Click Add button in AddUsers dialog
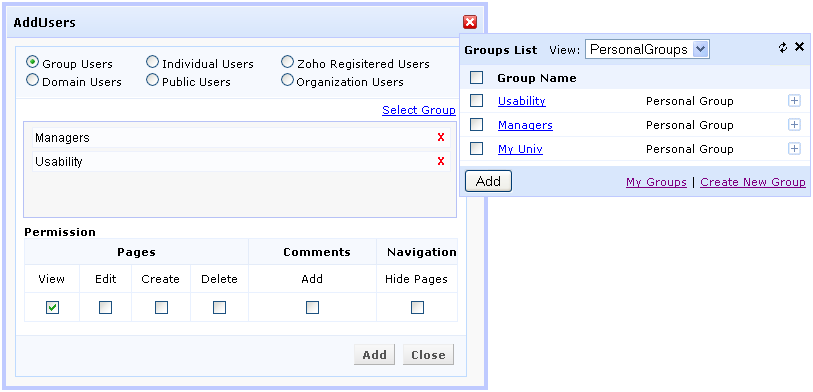Screen dimensions: 813x392 click(374, 355)
